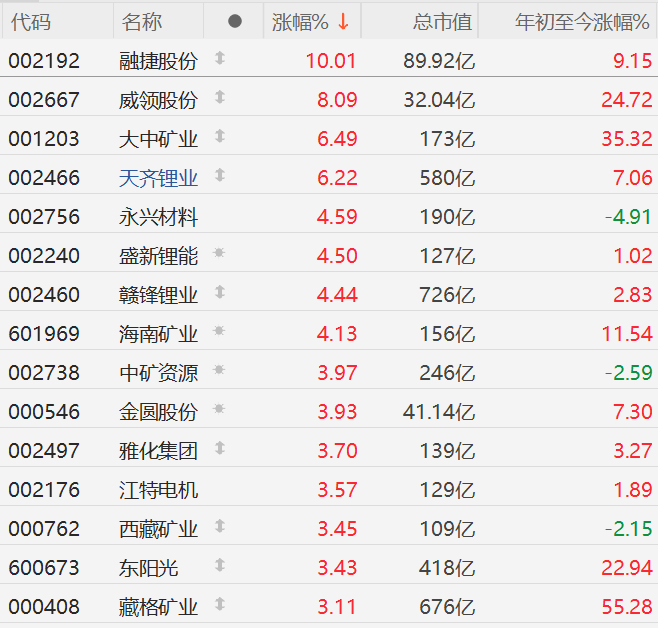Select stock name 威领股份
The width and height of the screenshot is (658, 628).
tap(158, 100)
